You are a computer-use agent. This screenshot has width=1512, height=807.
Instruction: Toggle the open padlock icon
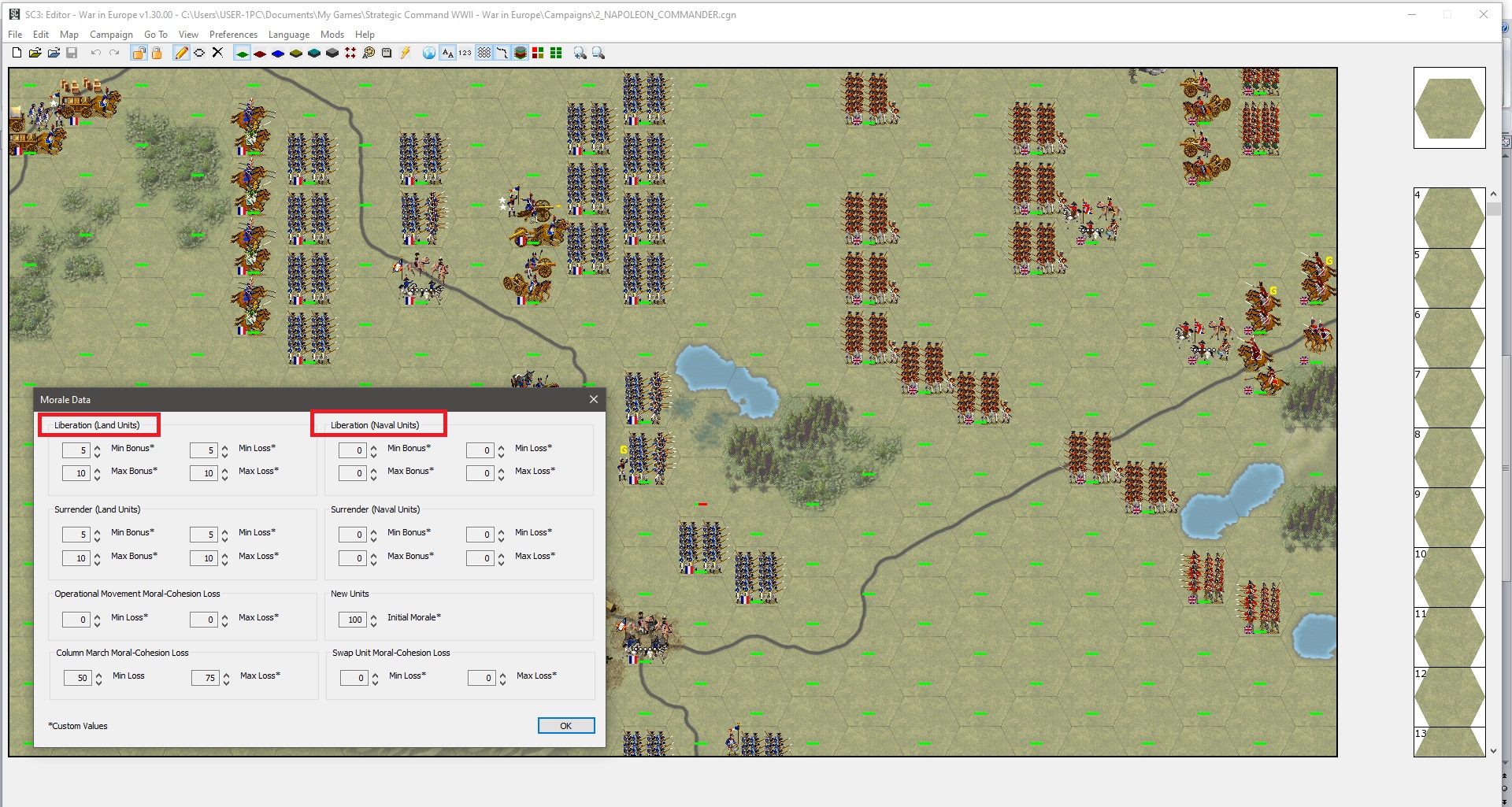point(139,53)
